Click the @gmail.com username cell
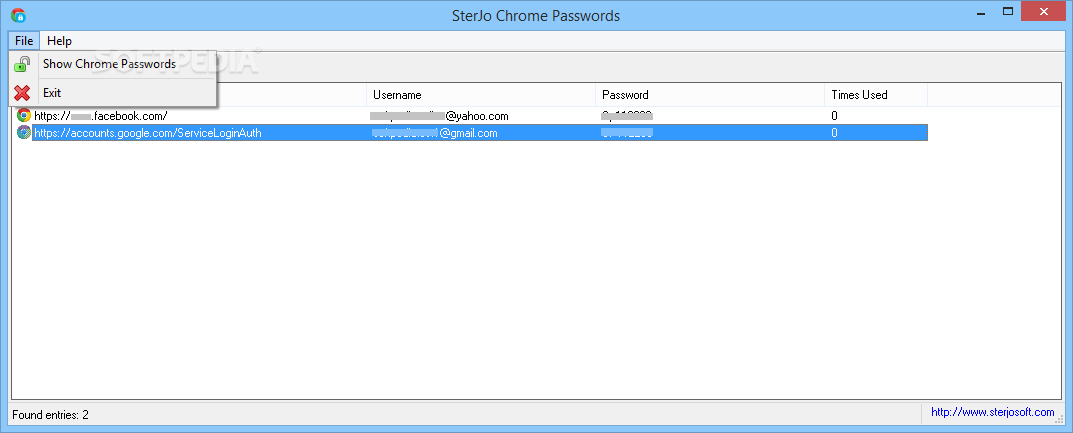The width and height of the screenshot is (1073, 433). click(x=435, y=133)
